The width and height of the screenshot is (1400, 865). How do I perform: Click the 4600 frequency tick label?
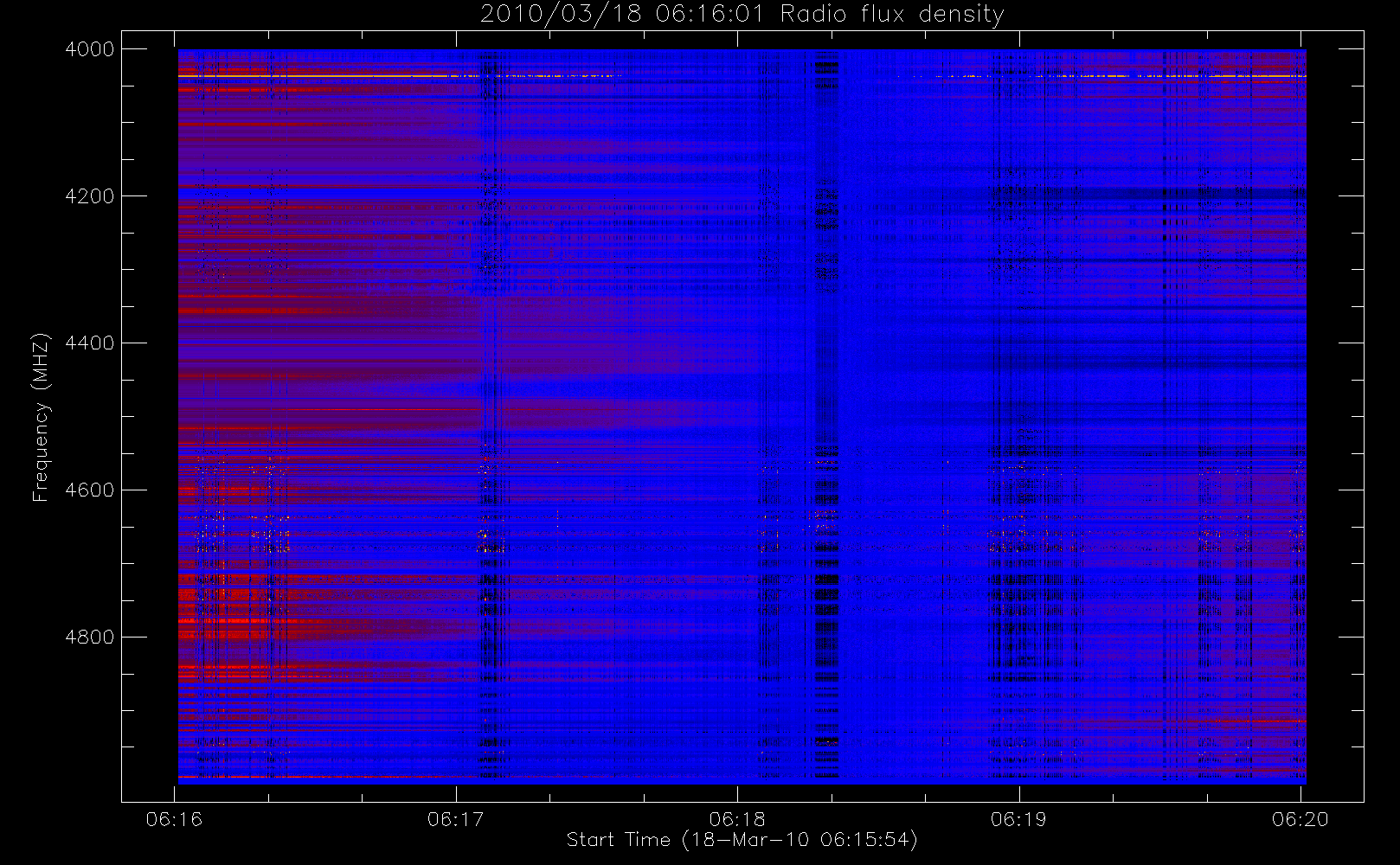tap(90, 490)
